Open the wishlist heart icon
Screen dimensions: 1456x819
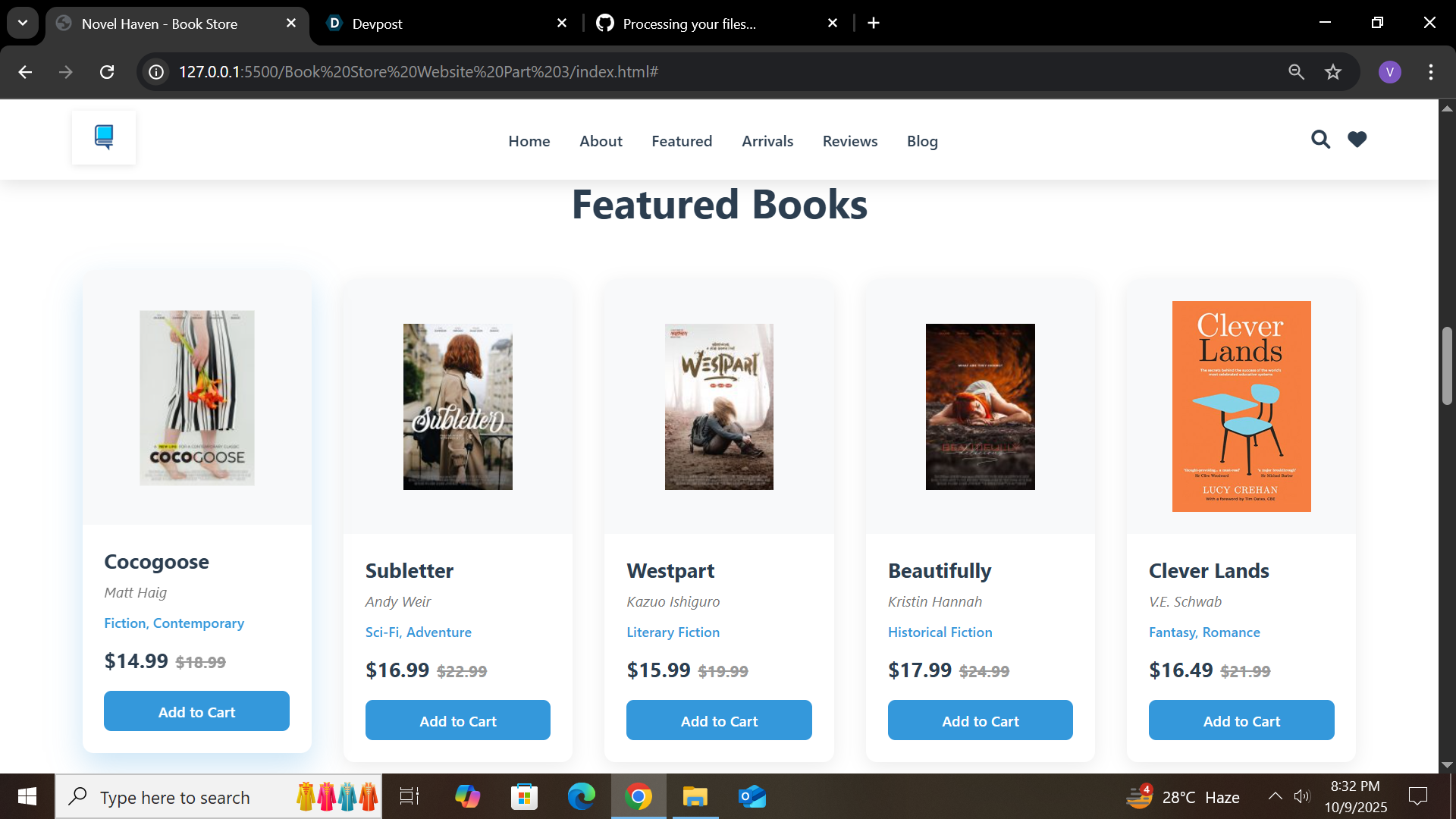pos(1357,140)
